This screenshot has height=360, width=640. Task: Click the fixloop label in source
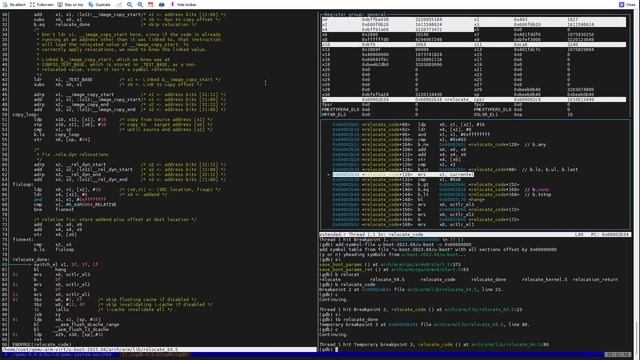22,184
